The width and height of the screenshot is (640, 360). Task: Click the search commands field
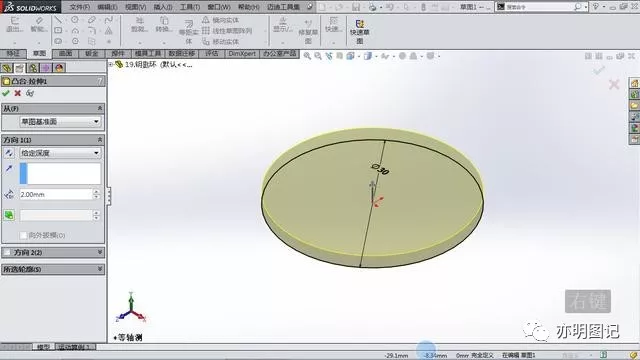click(540, 7)
